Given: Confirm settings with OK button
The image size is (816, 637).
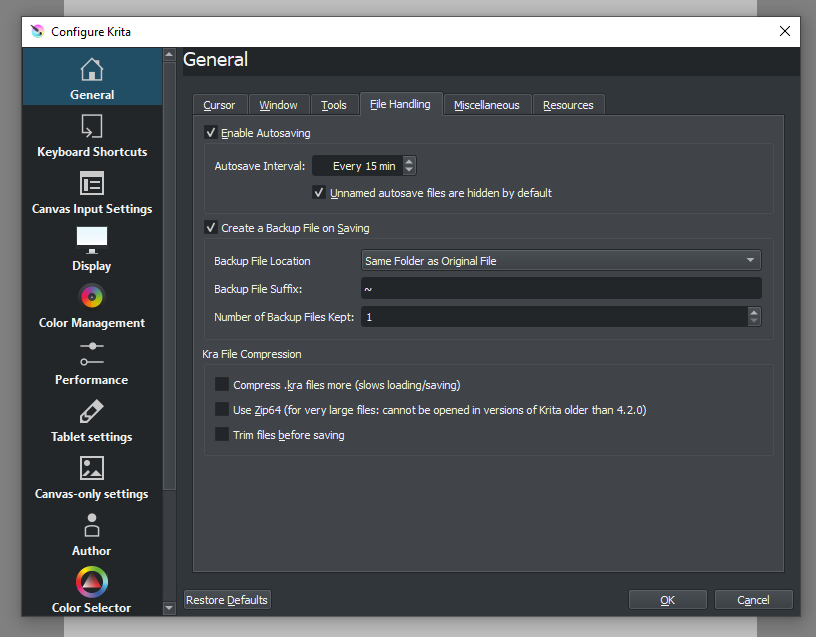Looking at the screenshot, I should 668,600.
